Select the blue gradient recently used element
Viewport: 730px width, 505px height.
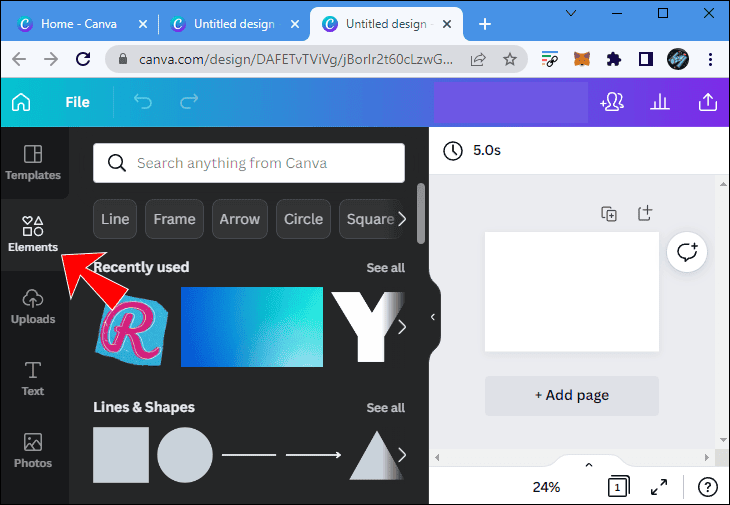(252, 327)
